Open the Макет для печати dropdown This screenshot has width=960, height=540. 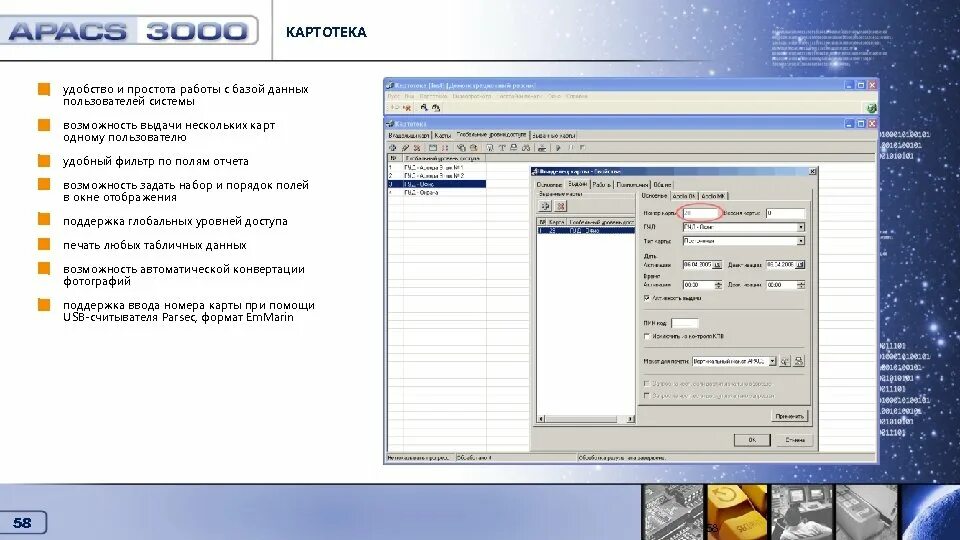point(772,361)
